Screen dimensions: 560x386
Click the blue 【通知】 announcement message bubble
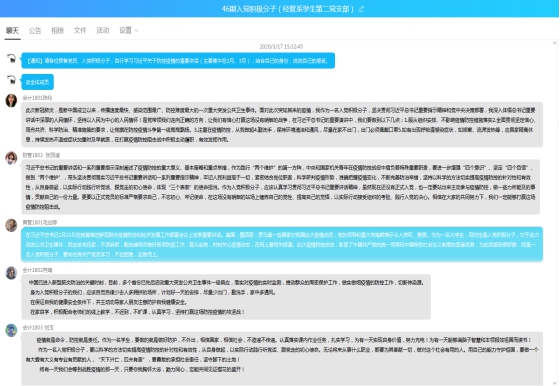(x=178, y=61)
